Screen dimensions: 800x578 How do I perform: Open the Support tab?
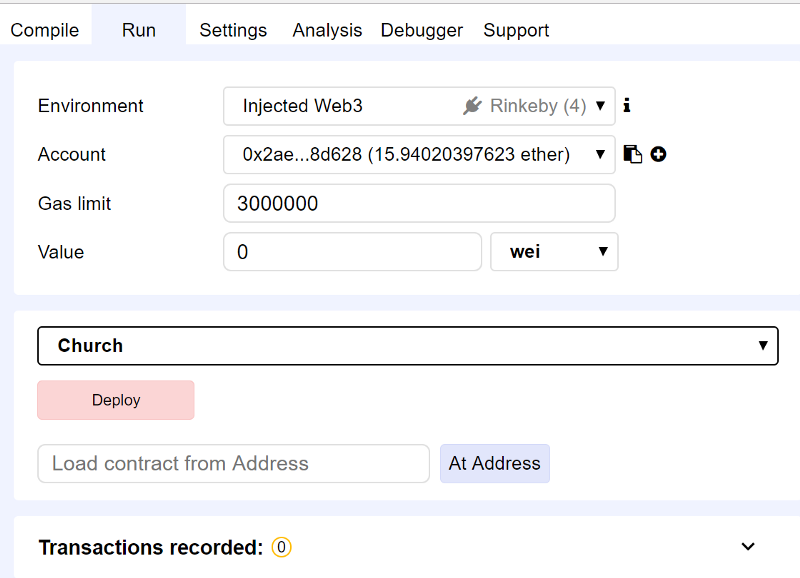(x=516, y=30)
